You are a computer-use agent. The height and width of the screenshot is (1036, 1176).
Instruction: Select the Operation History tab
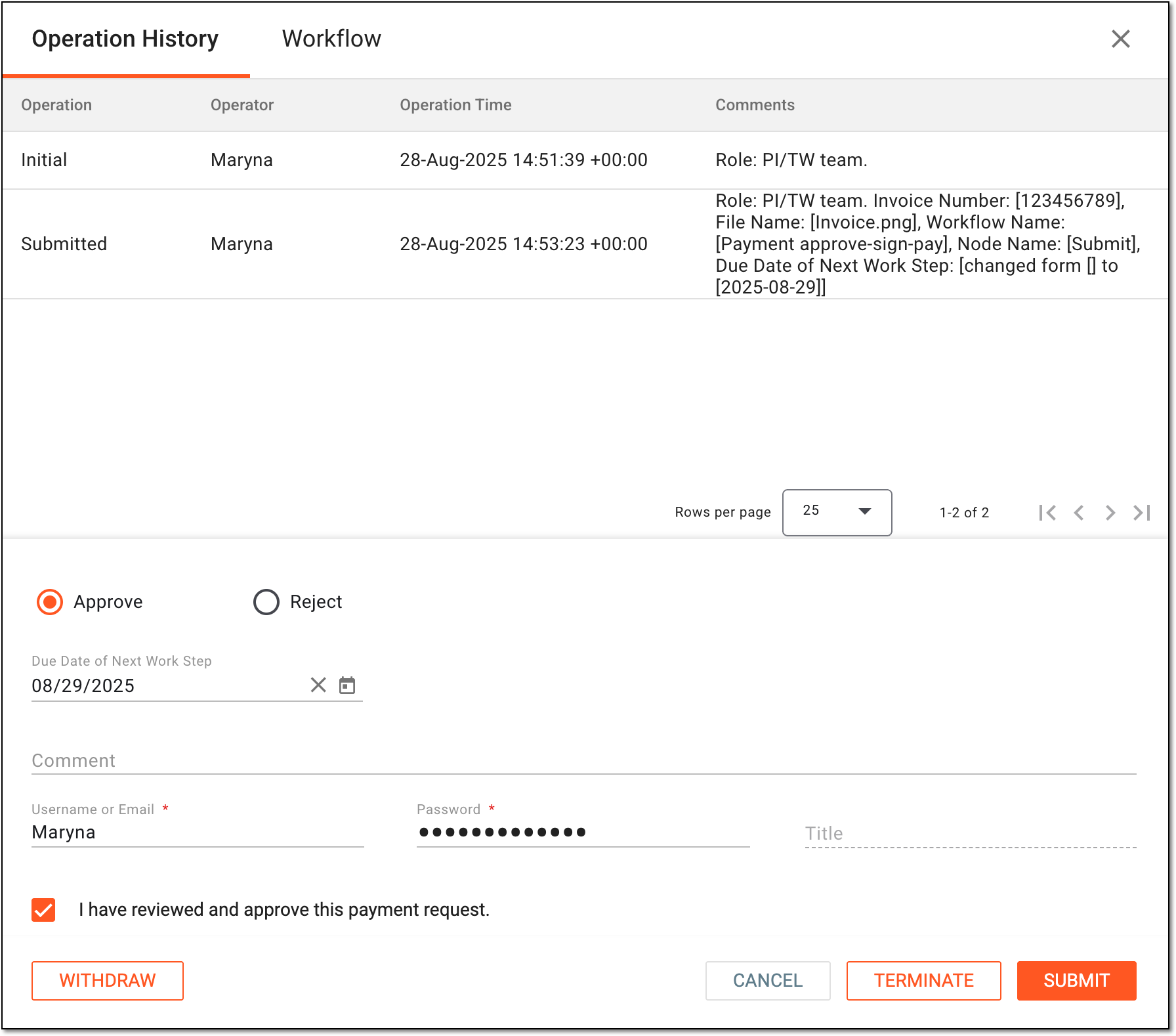[125, 39]
